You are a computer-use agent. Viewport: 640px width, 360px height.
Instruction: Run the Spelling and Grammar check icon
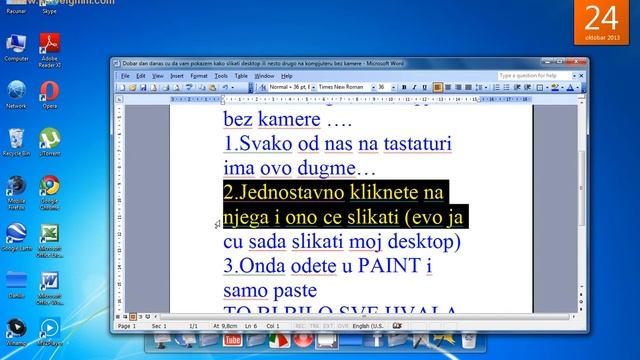click(189, 87)
